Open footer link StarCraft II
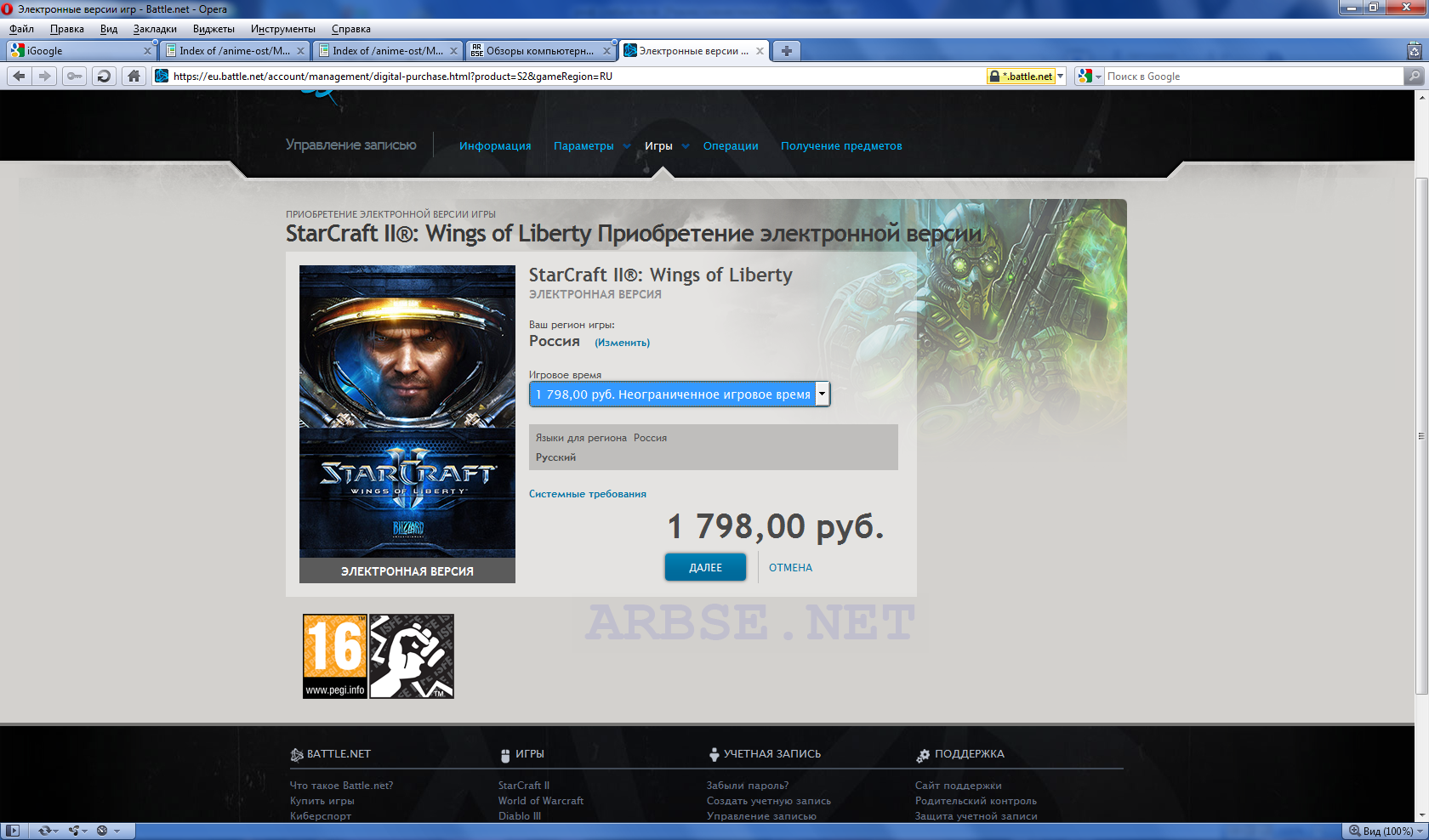Screen dimensions: 1429x840 click(524, 786)
